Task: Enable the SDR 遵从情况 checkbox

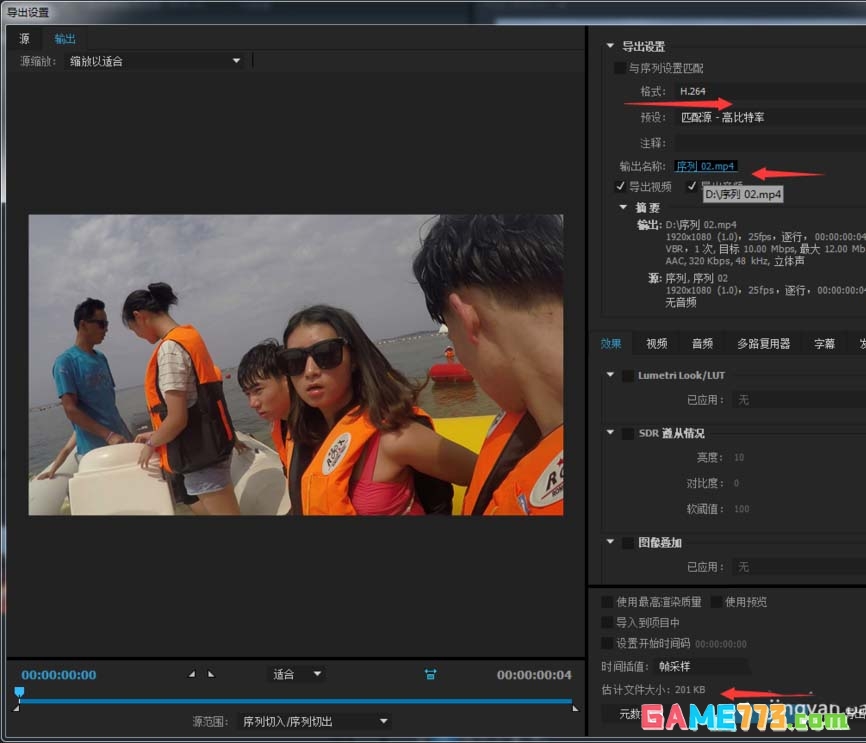Action: (628, 433)
